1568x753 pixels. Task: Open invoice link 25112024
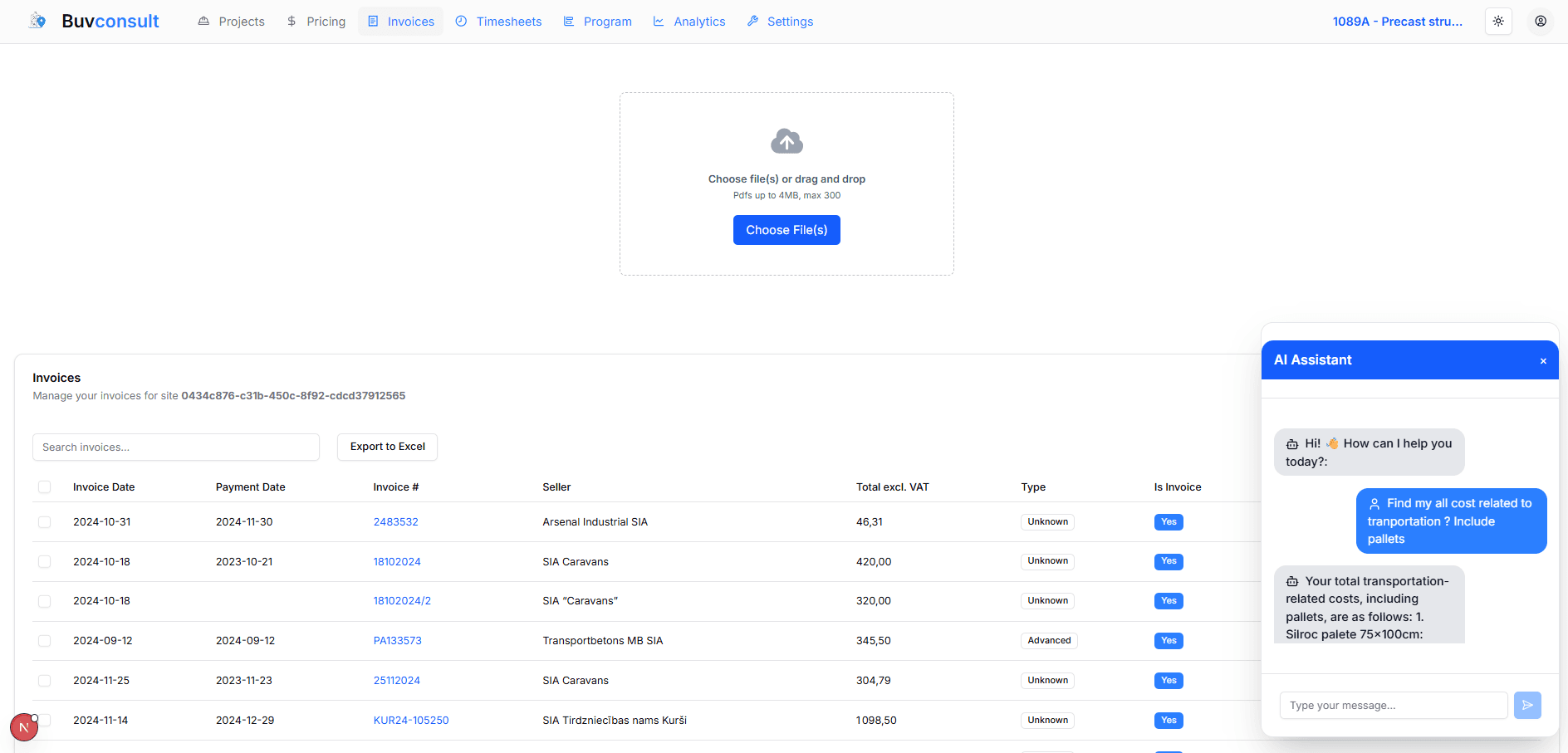pyautogui.click(x=397, y=681)
